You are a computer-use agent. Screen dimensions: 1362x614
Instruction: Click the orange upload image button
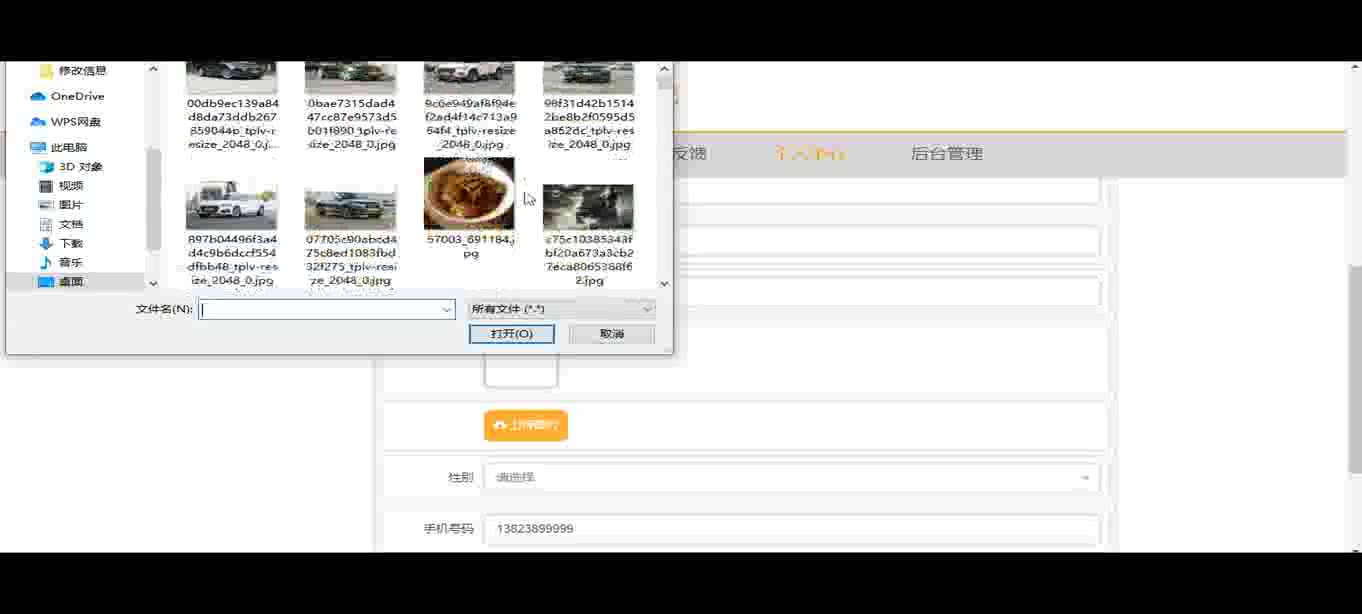526,425
